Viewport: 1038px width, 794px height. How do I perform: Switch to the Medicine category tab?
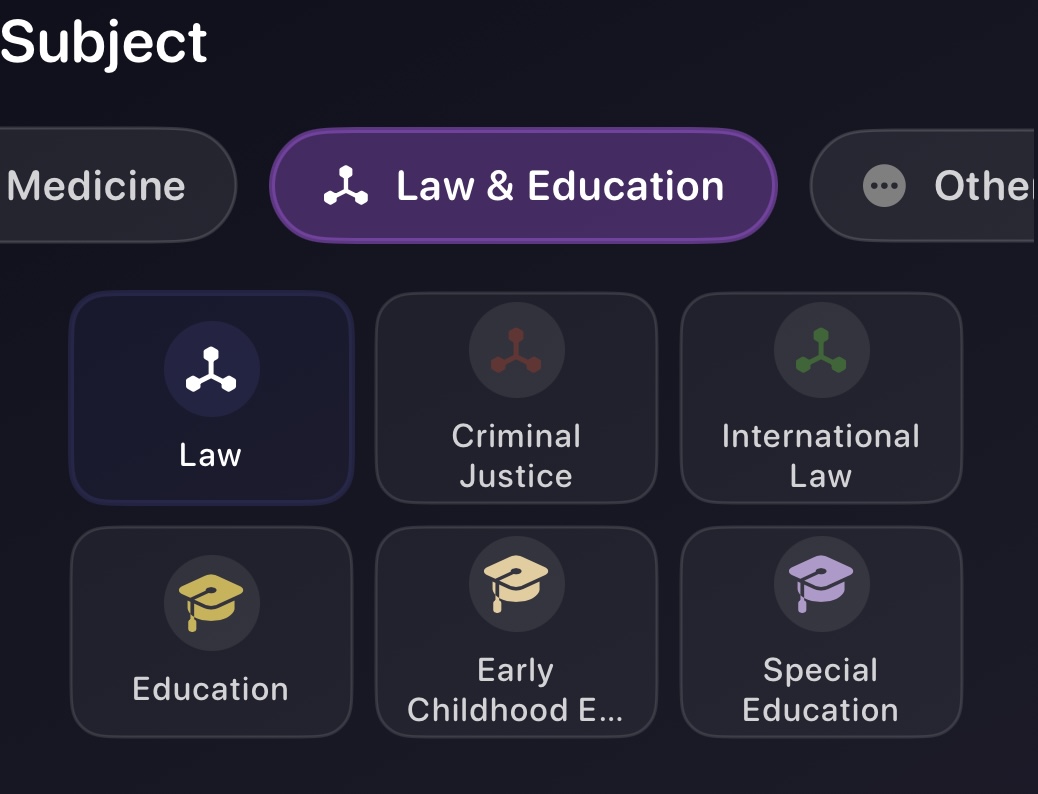97,186
